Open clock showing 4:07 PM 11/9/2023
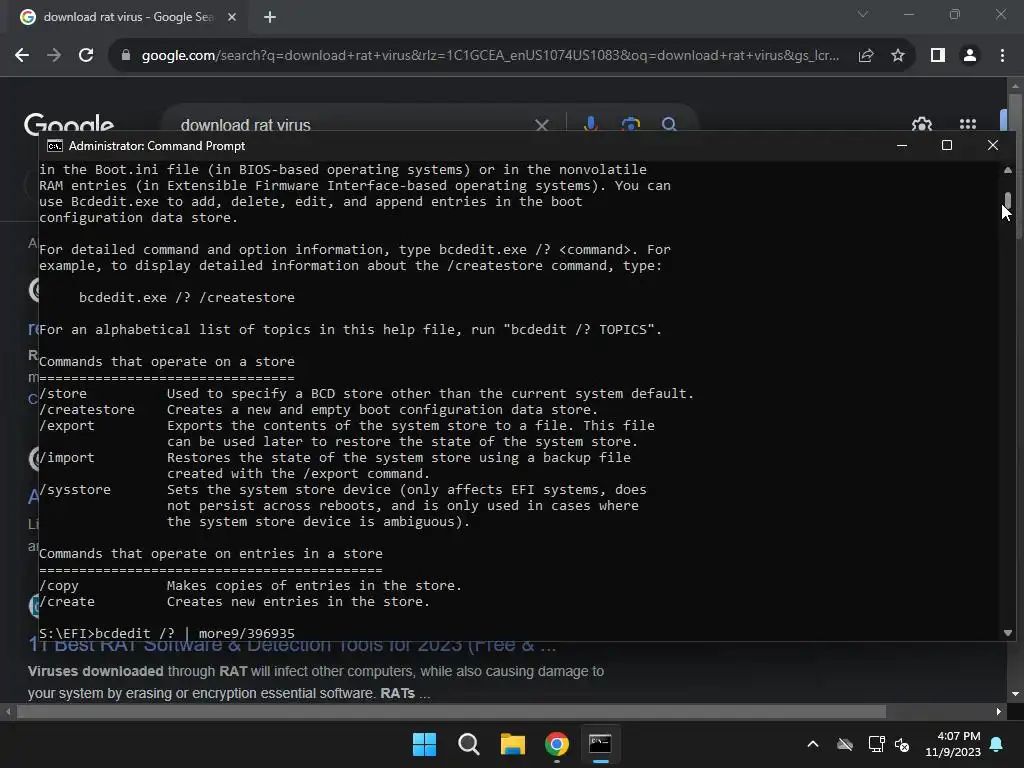This screenshot has height=768, width=1024. click(953, 744)
